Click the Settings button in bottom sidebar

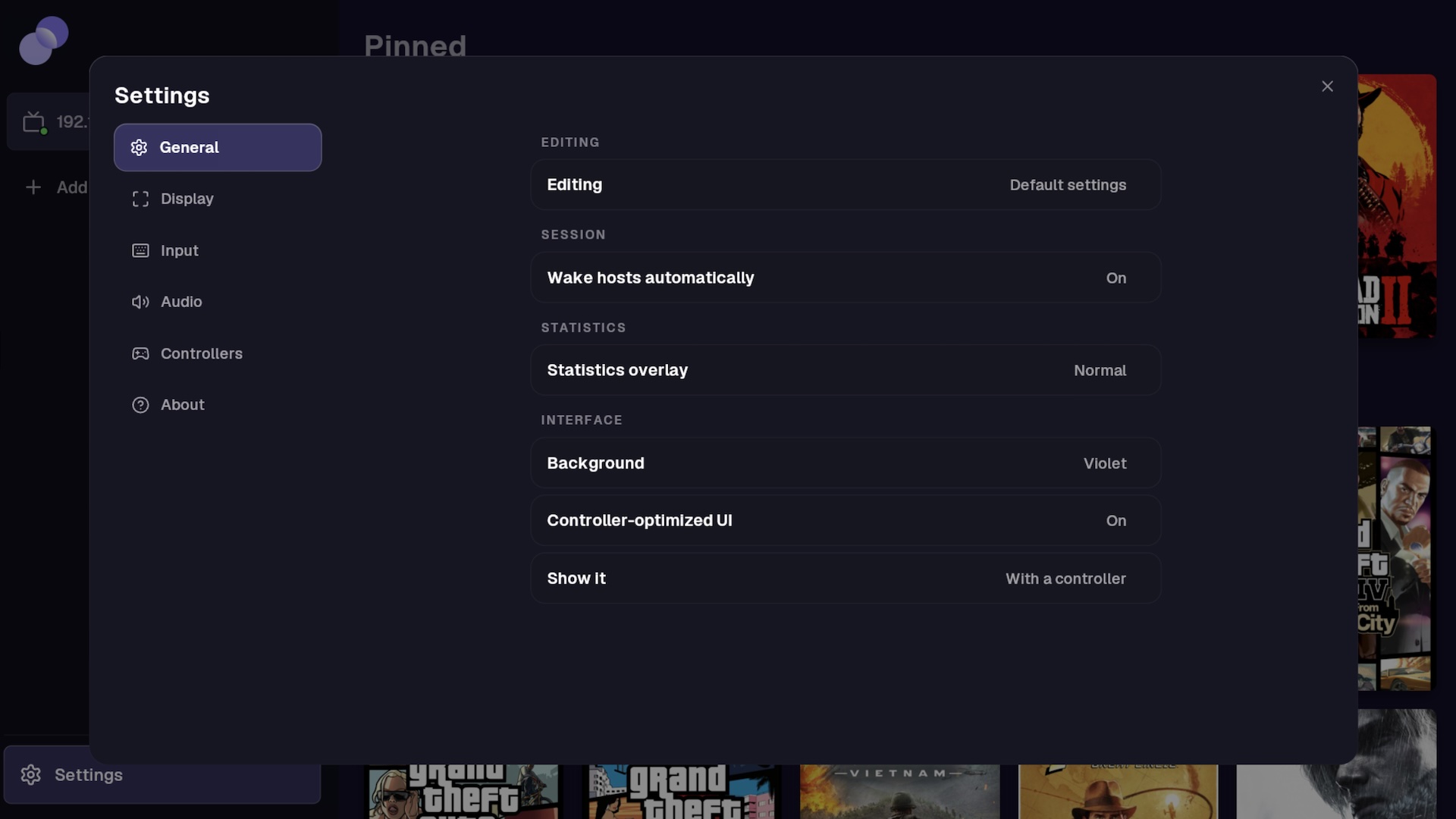point(162,775)
